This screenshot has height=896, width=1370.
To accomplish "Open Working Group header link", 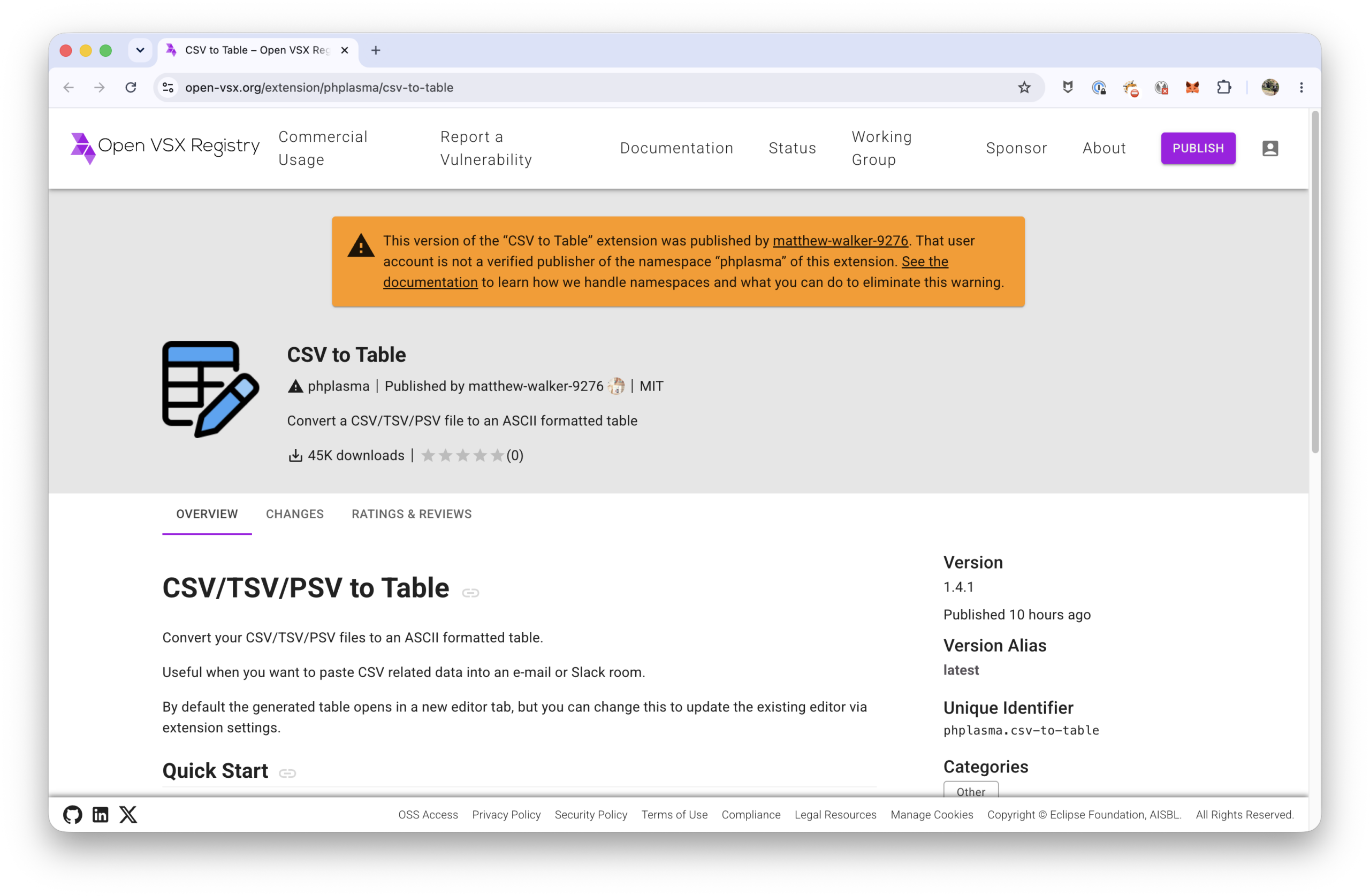I will [x=881, y=148].
